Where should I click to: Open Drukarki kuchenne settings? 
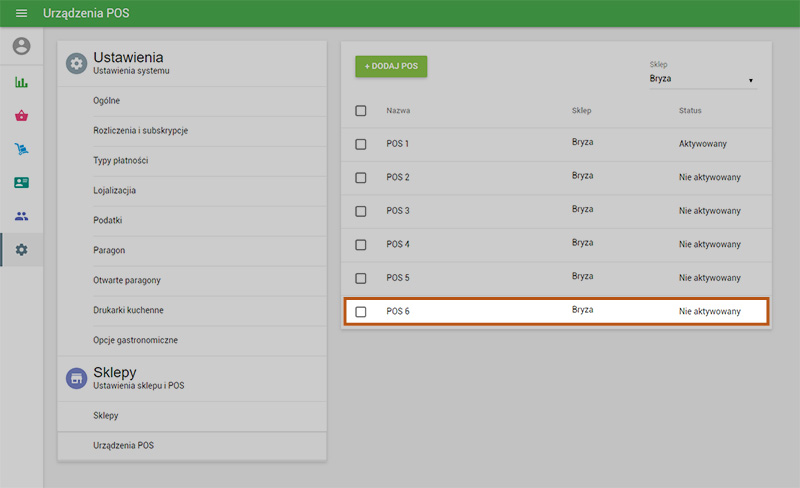(129, 310)
